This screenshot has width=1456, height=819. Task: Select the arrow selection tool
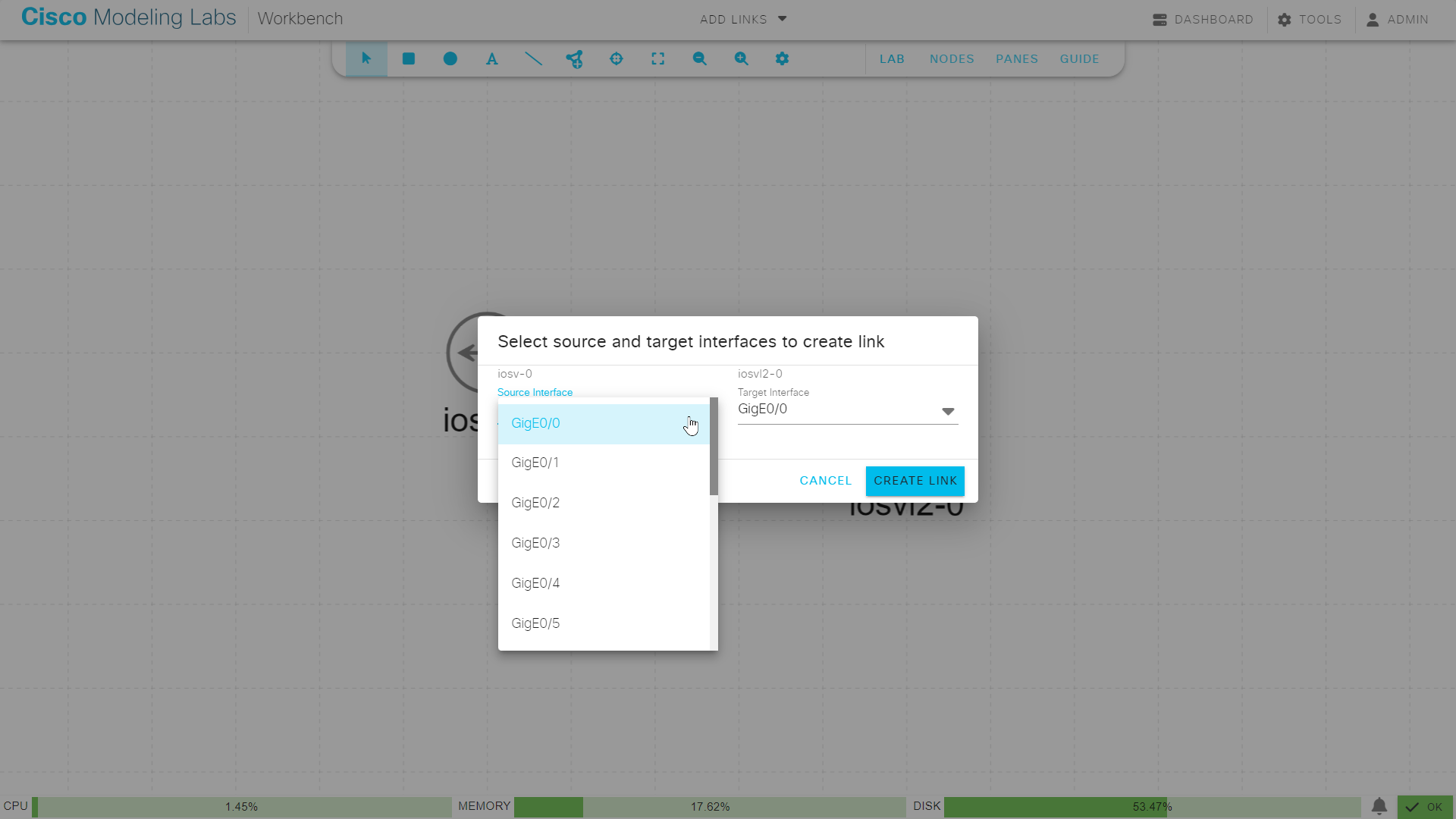point(366,58)
